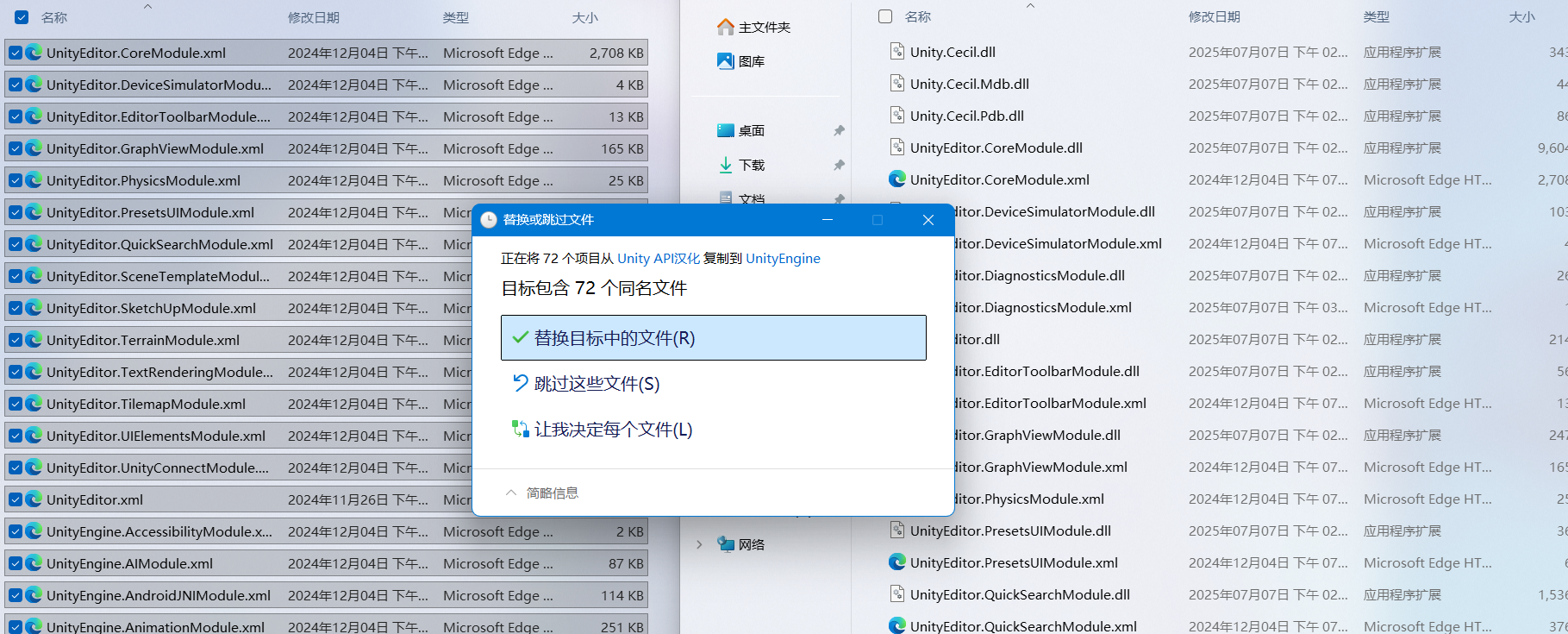1568x634 pixels.
Task: Click the undo arrow icon beside 跳过这些文件(S)
Action: point(520,383)
